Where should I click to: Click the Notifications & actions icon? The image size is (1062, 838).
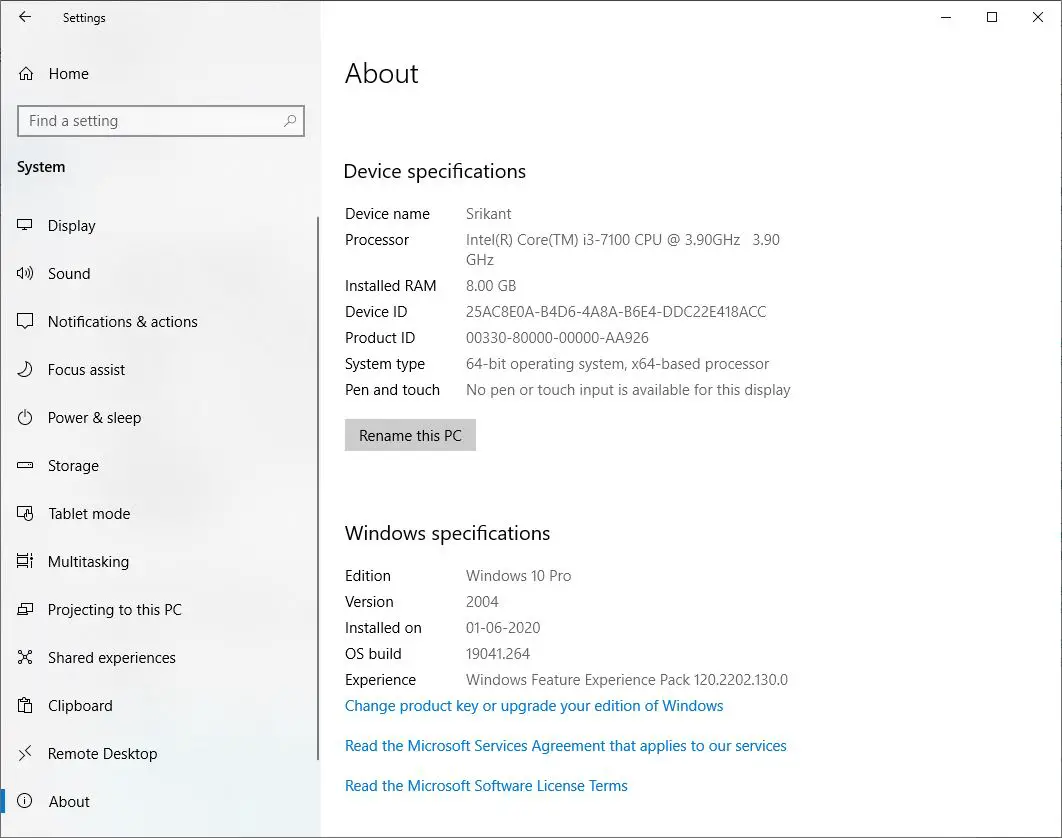click(25, 321)
